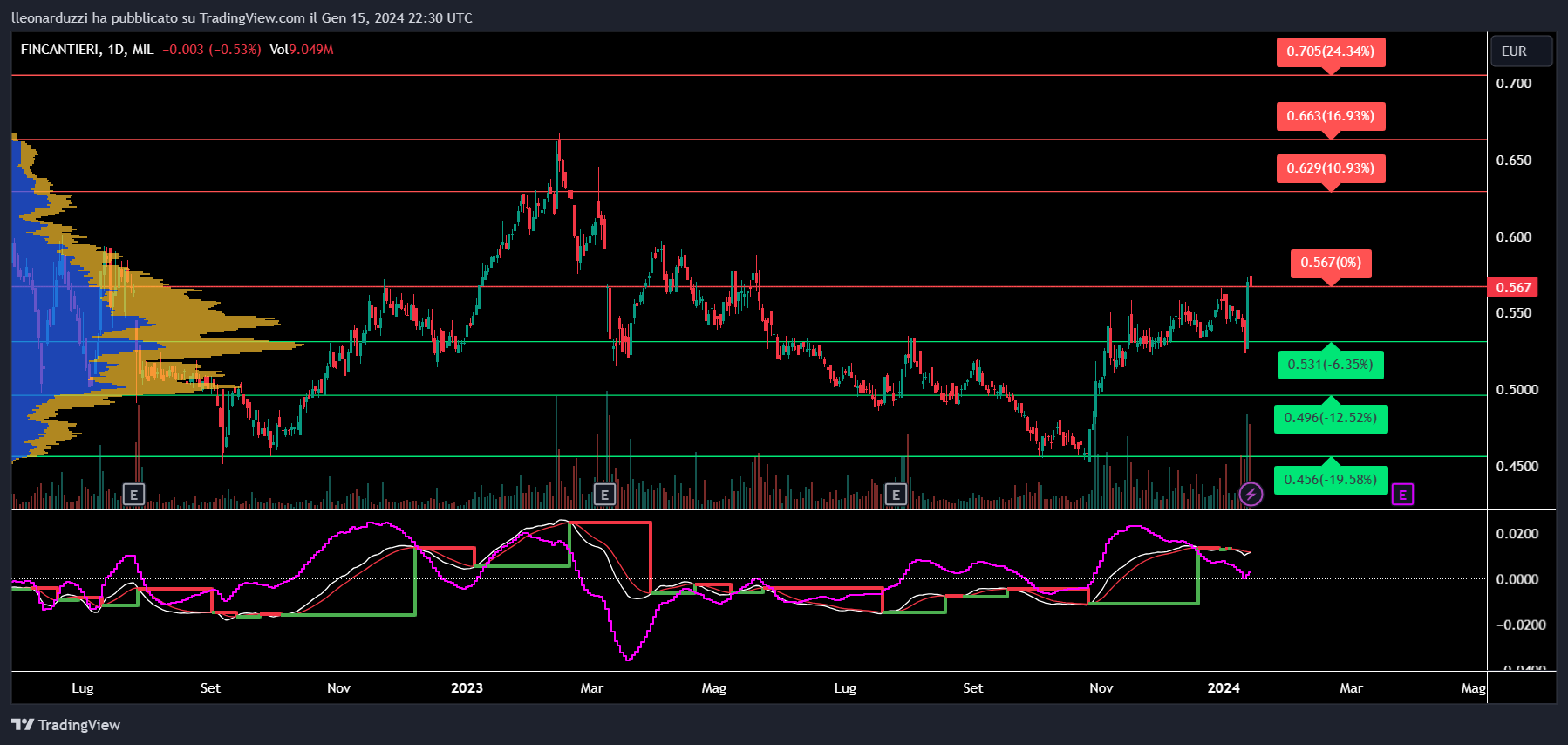
Task: Click the TradingView logo at the bottom
Action: tap(66, 725)
